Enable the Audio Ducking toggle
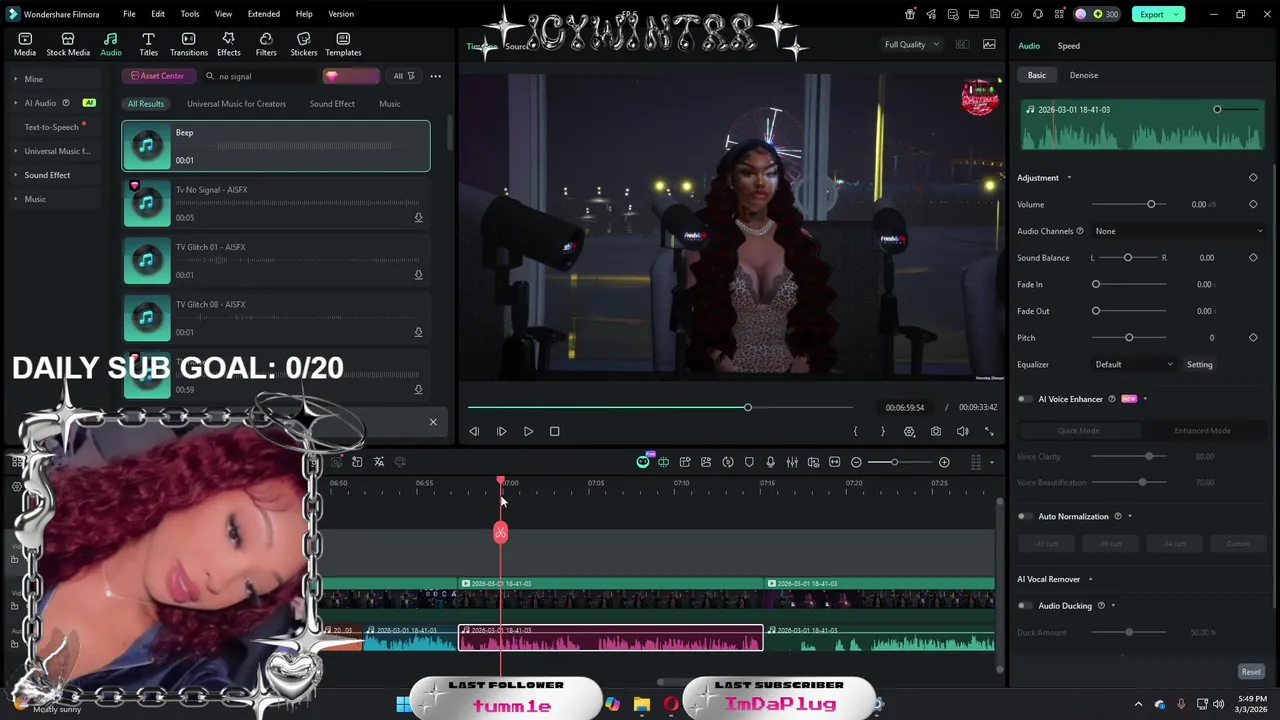The width and height of the screenshot is (1280, 720). [1024, 605]
